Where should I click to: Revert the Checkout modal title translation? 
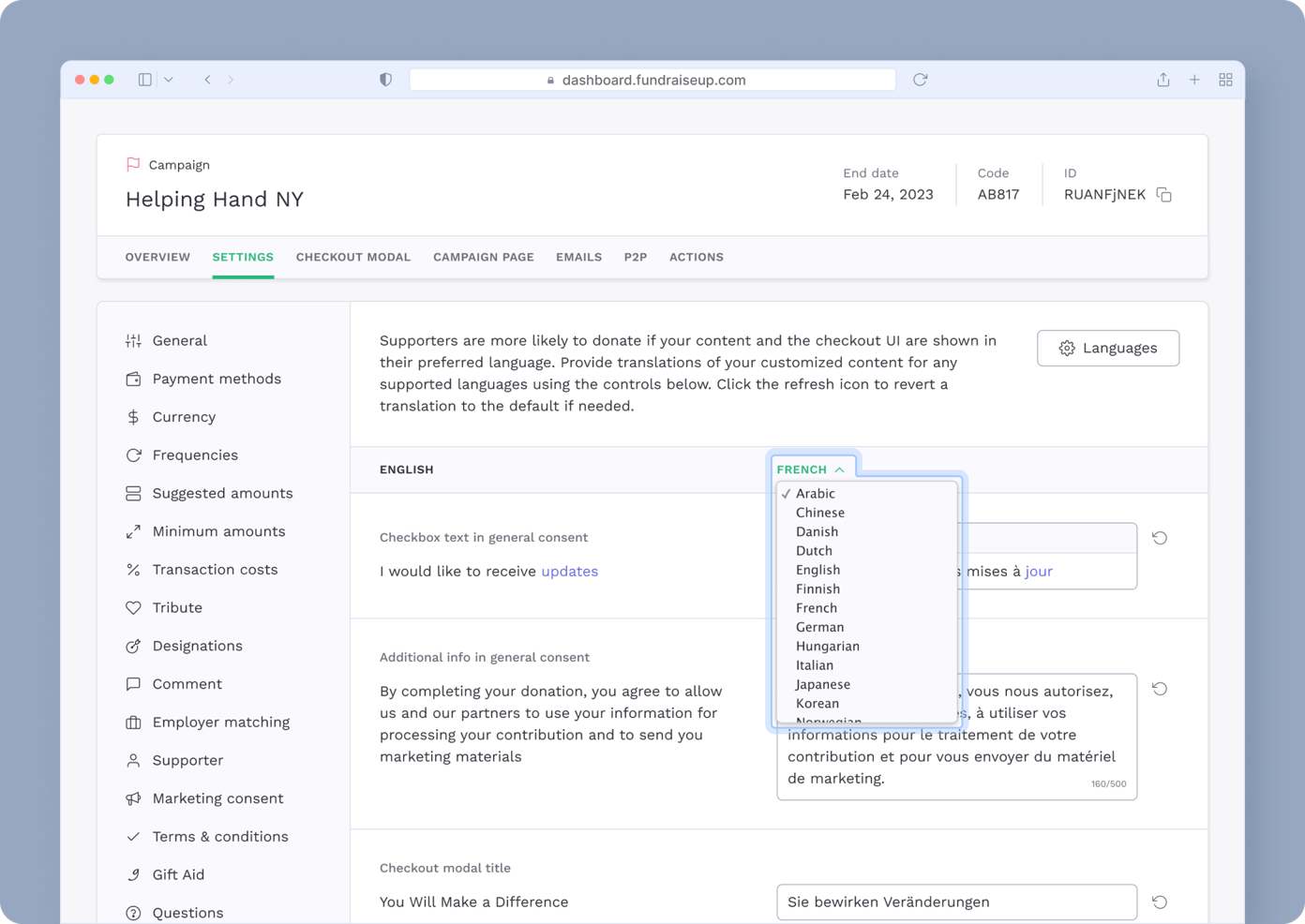[x=1160, y=902]
